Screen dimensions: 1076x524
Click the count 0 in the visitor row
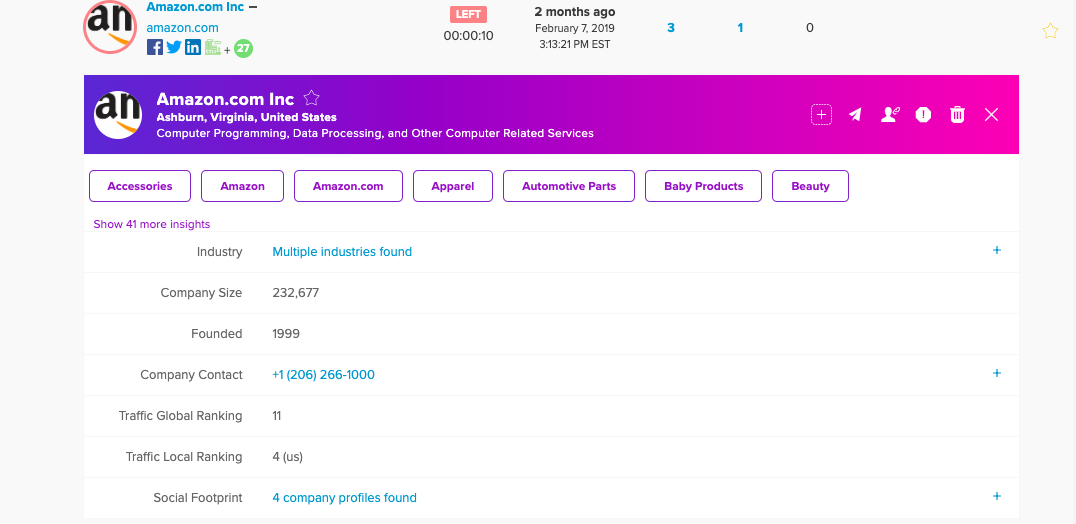pyautogui.click(x=810, y=28)
